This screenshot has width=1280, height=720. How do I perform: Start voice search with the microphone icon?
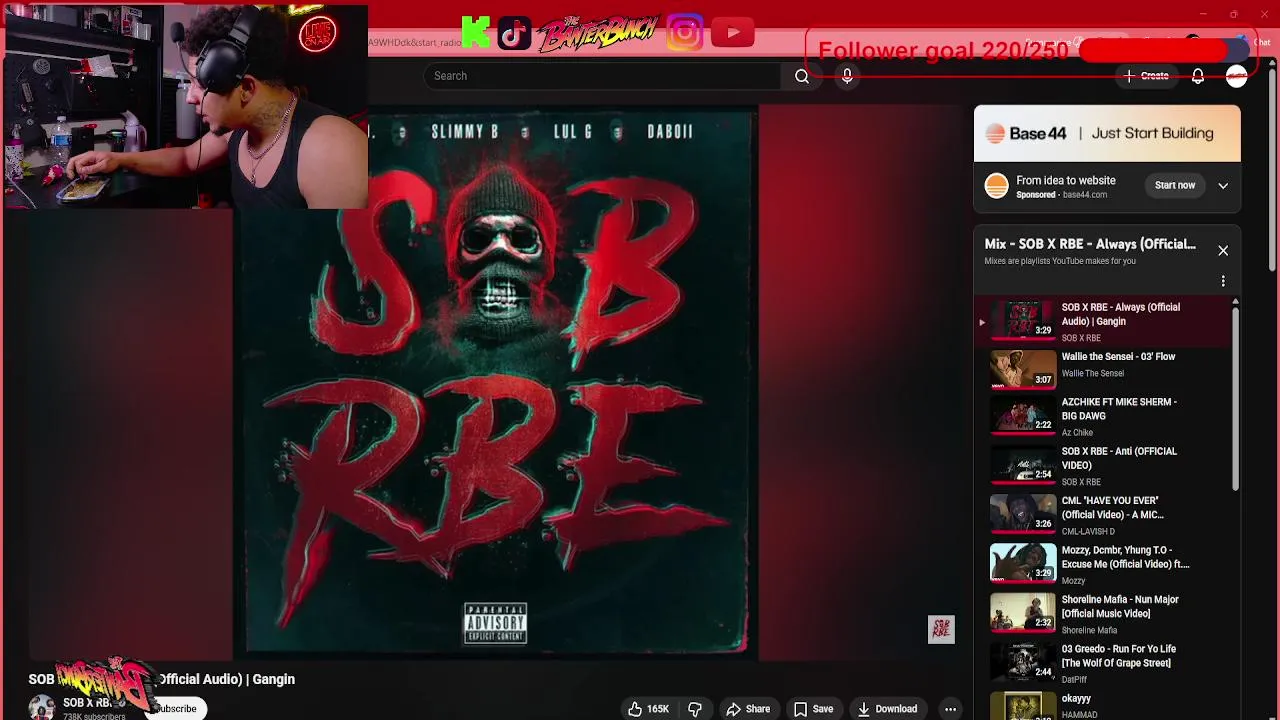[847, 76]
